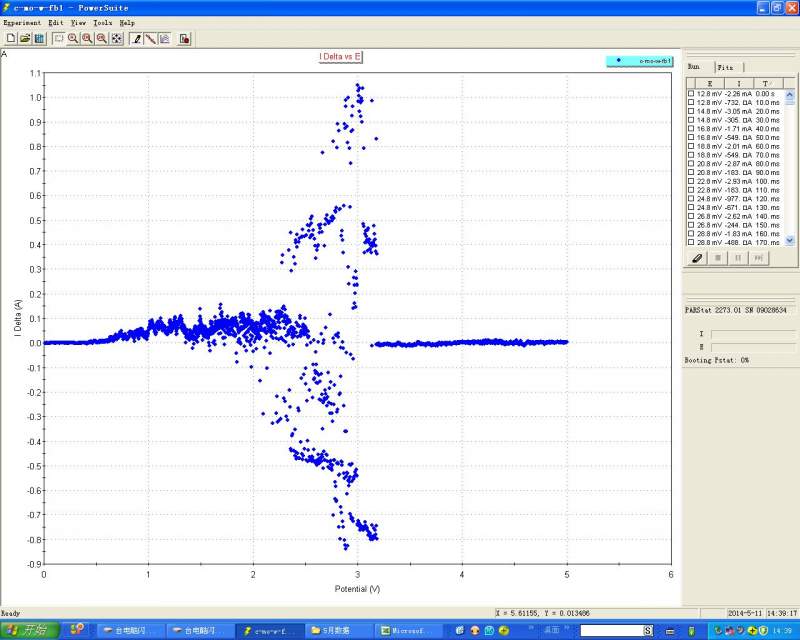
Task: Click the Open file folder icon
Action: pyautogui.click(x=25, y=38)
